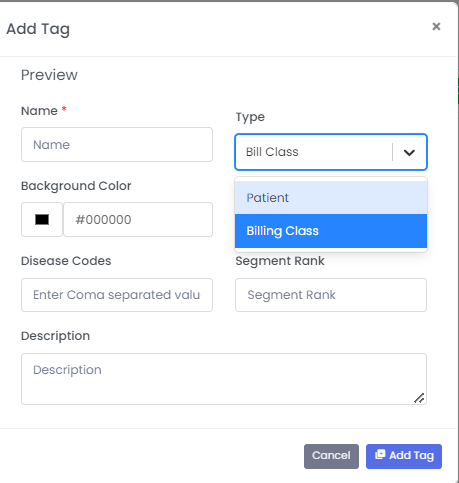This screenshot has height=483, width=459.
Task: Click the Type field label
Action: pos(250,117)
